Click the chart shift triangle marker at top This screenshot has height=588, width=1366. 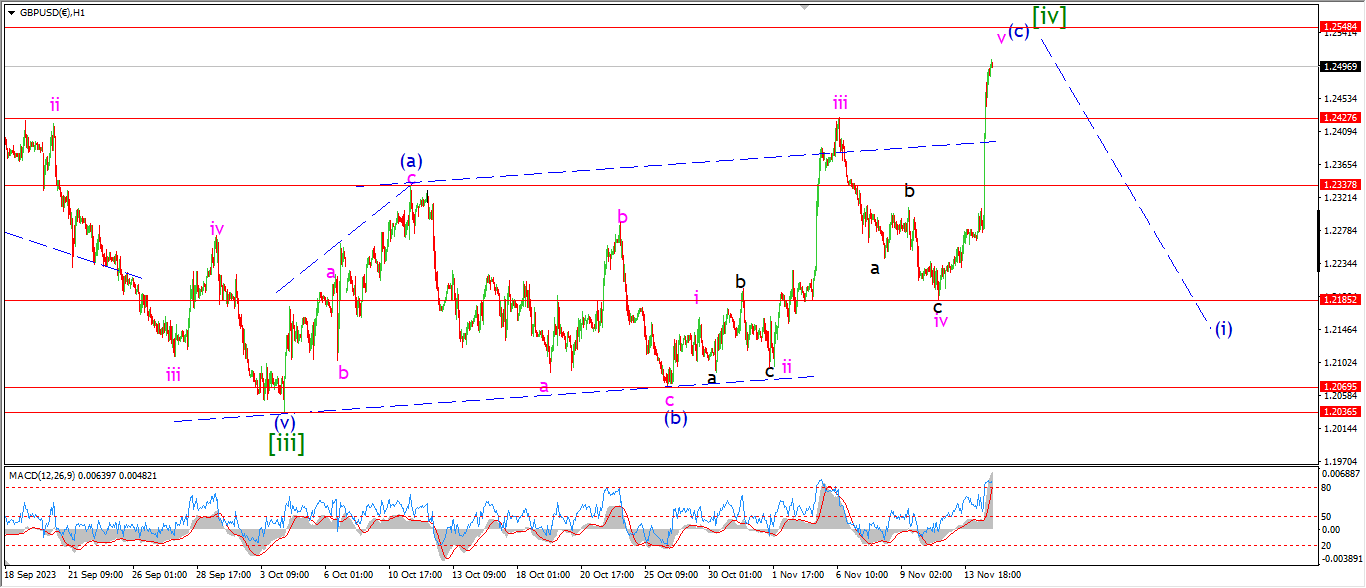[803, 6]
